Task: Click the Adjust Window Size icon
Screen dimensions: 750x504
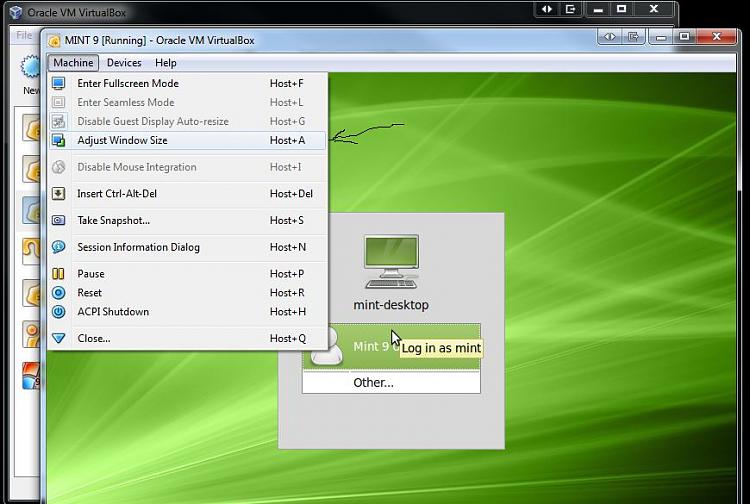Action: click(58, 141)
